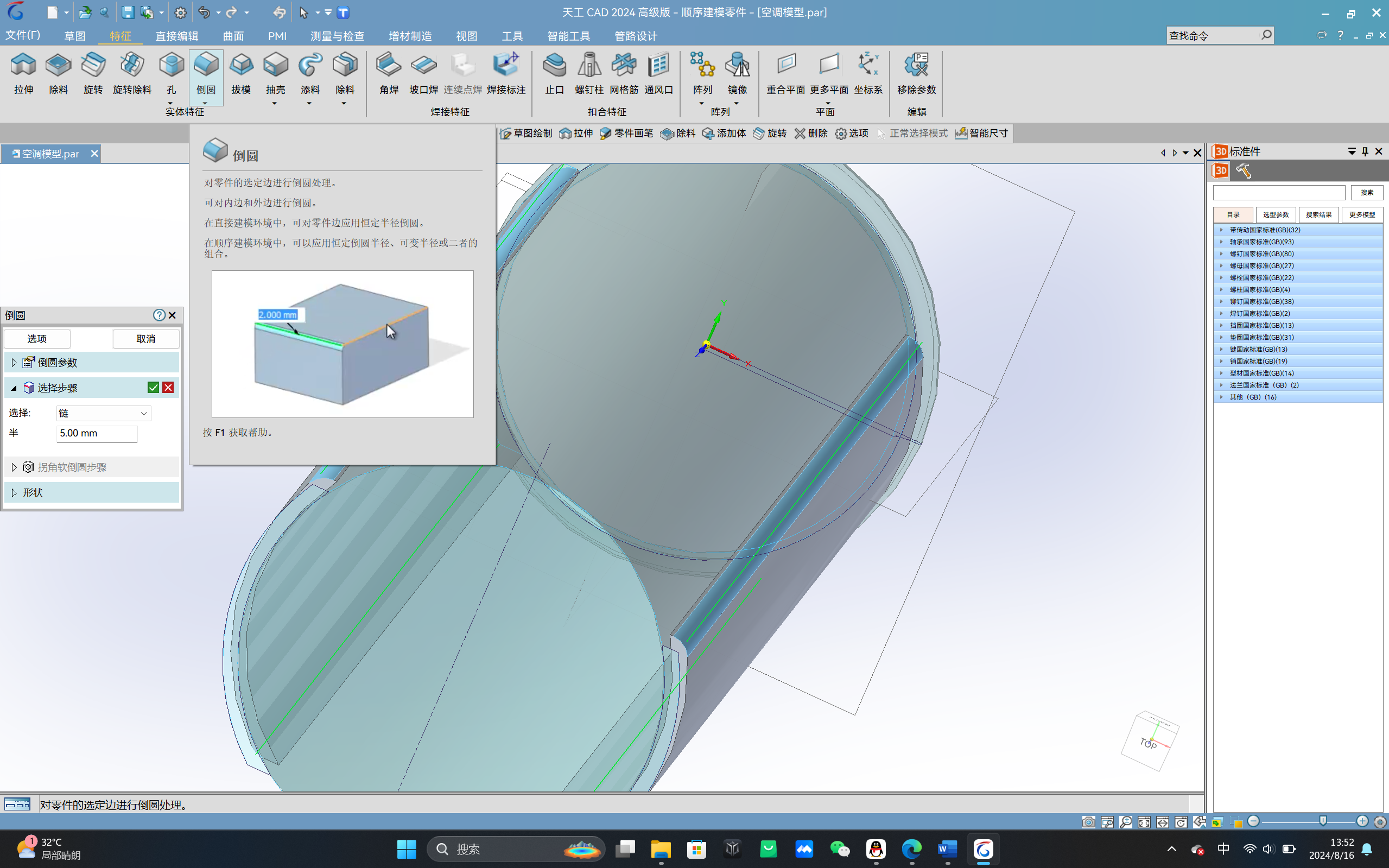1389x868 pixels.
Task: Create a 重合平面 coincident plane
Action: click(x=786, y=73)
